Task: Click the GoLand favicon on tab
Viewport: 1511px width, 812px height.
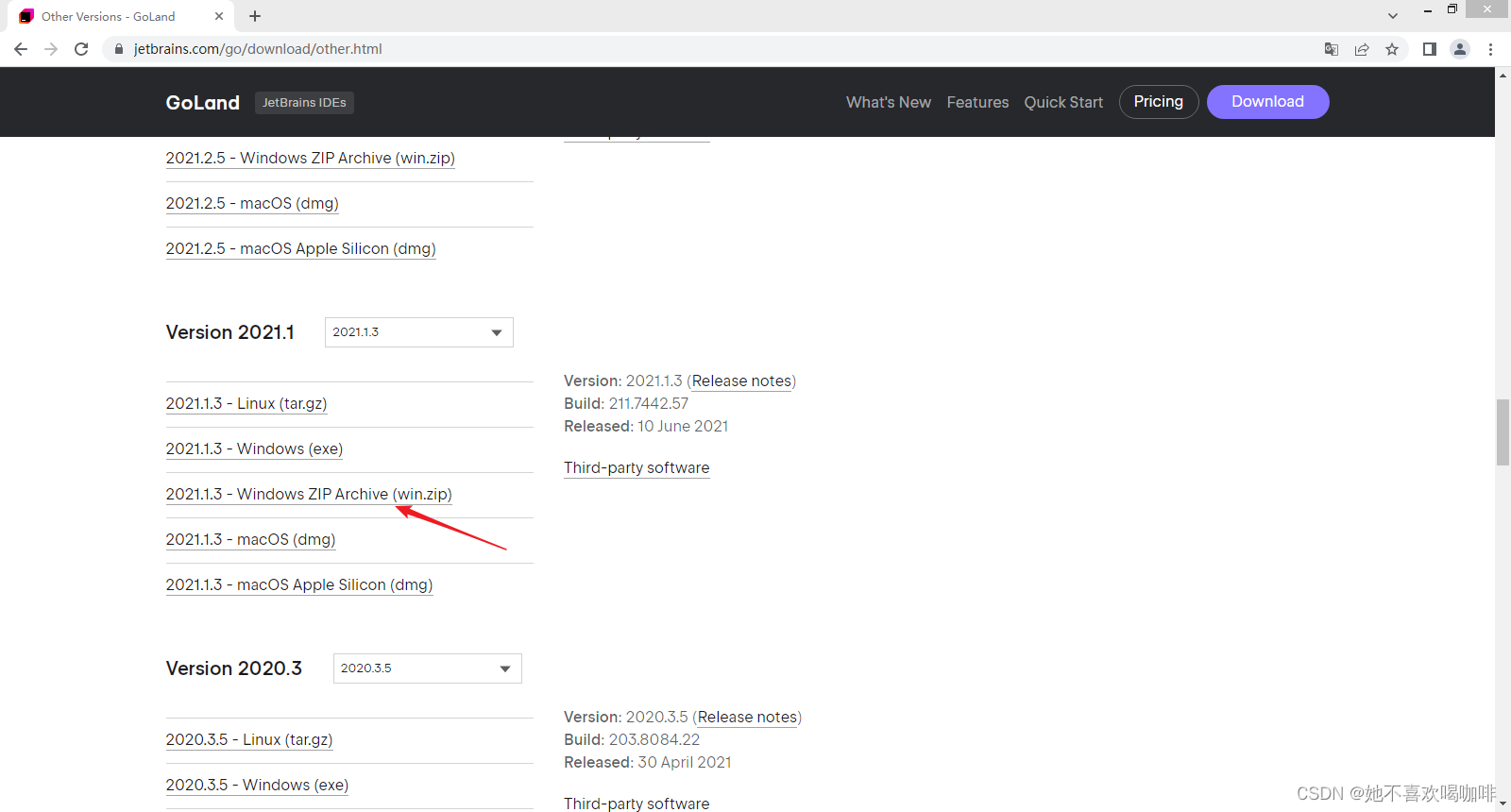Action: (x=25, y=16)
